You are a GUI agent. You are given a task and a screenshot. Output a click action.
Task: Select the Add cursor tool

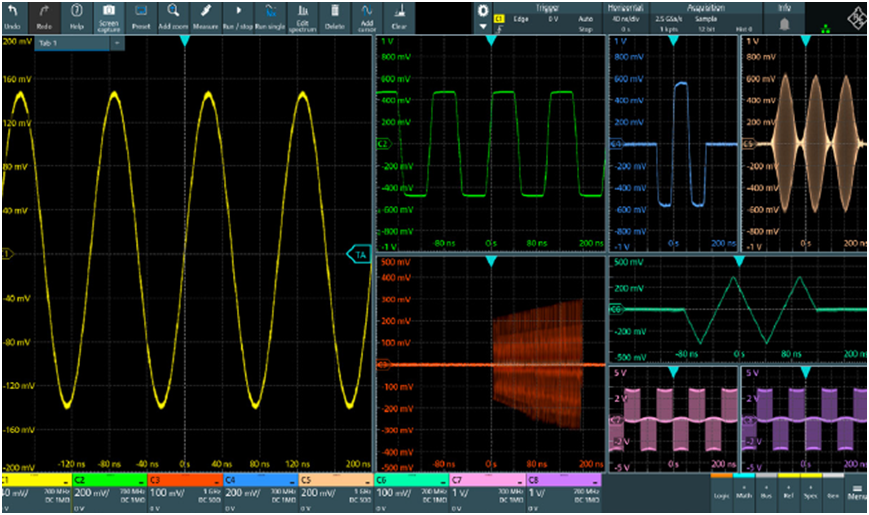pyautogui.click(x=367, y=16)
